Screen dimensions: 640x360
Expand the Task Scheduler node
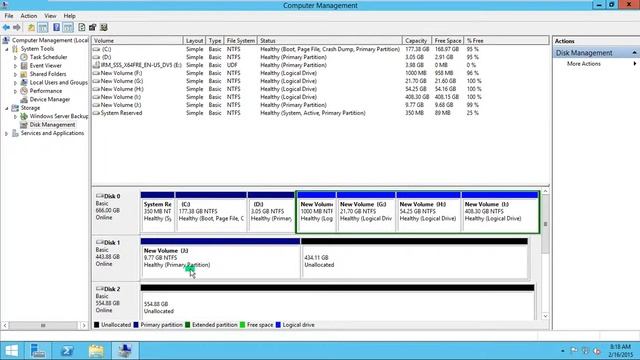[x=16, y=58]
